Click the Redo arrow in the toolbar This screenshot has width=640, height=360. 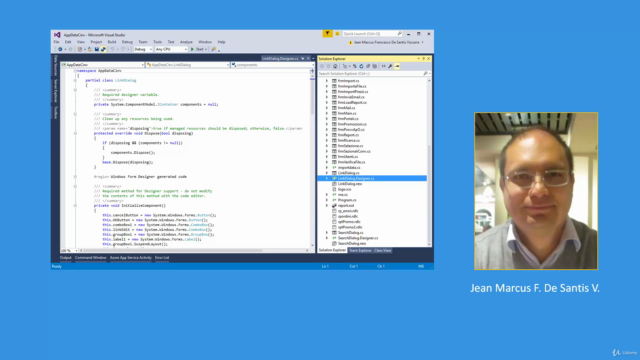[x=123, y=49]
